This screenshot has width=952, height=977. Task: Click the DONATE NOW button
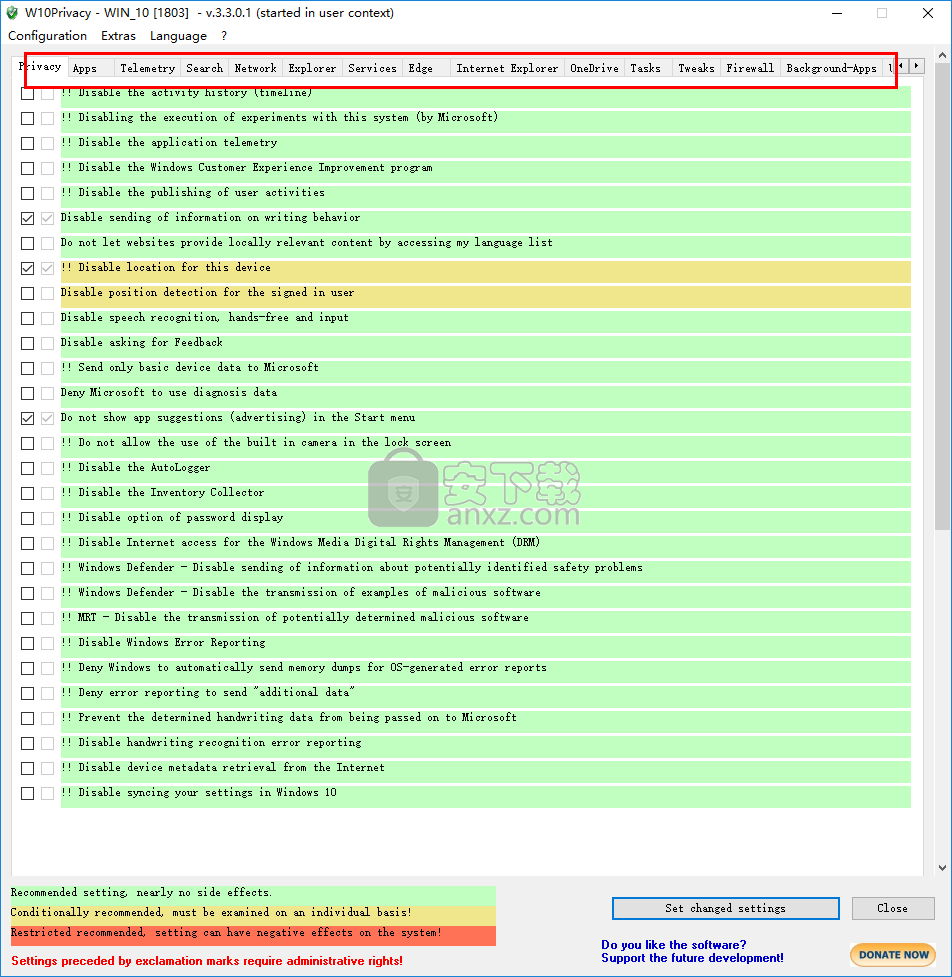pos(893,955)
